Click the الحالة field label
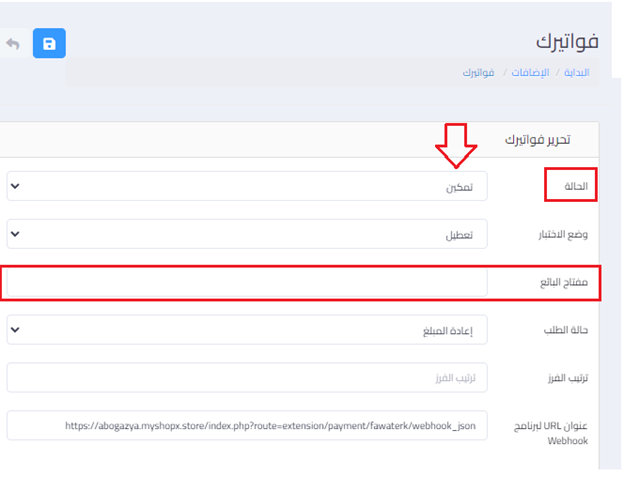 (x=571, y=186)
